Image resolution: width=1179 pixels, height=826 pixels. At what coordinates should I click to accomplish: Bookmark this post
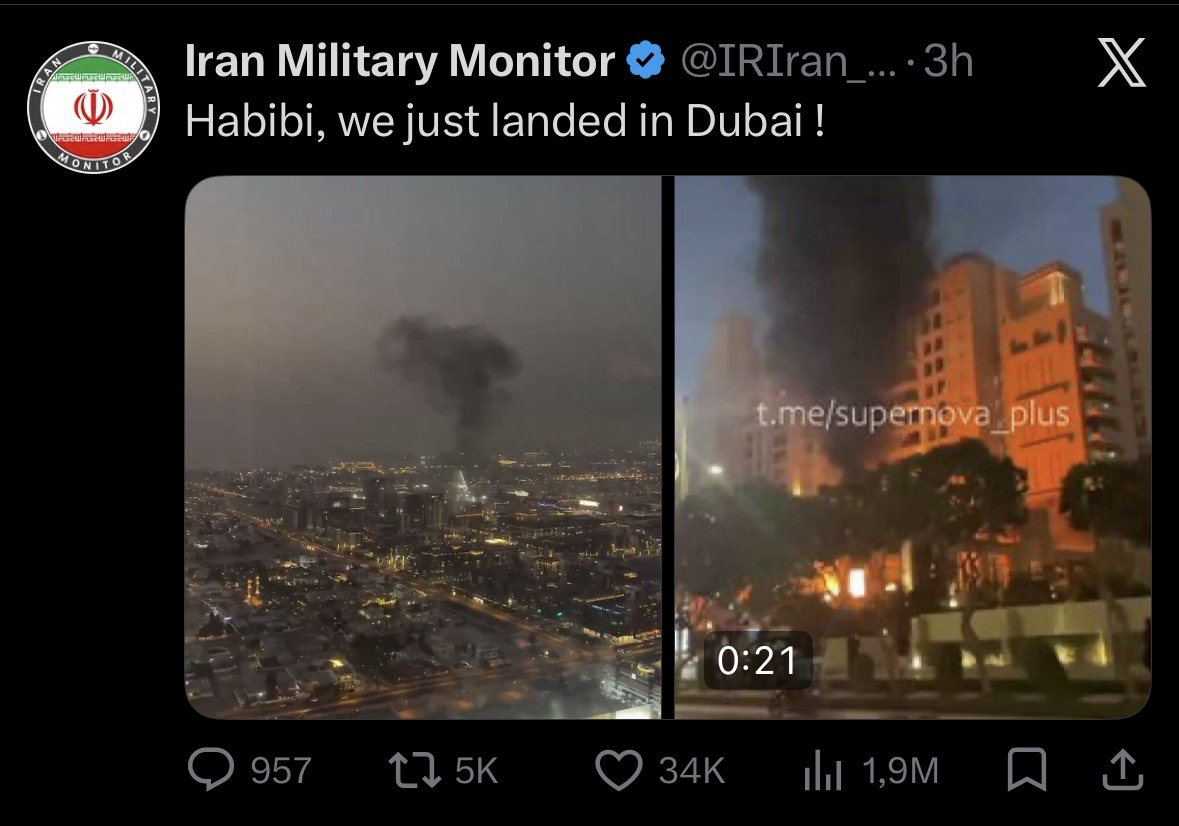pyautogui.click(x=1026, y=770)
